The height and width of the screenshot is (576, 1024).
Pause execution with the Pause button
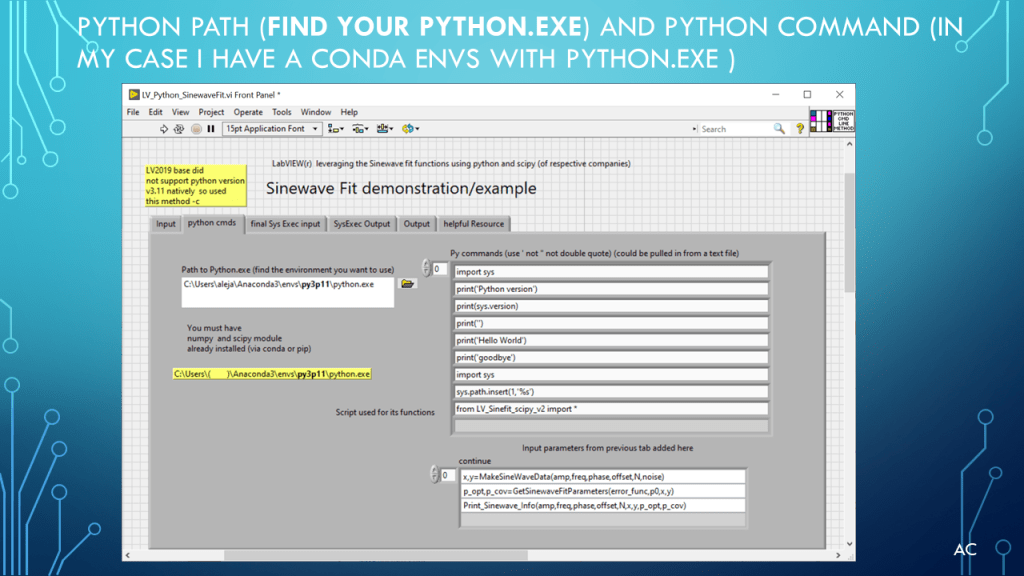coord(211,129)
